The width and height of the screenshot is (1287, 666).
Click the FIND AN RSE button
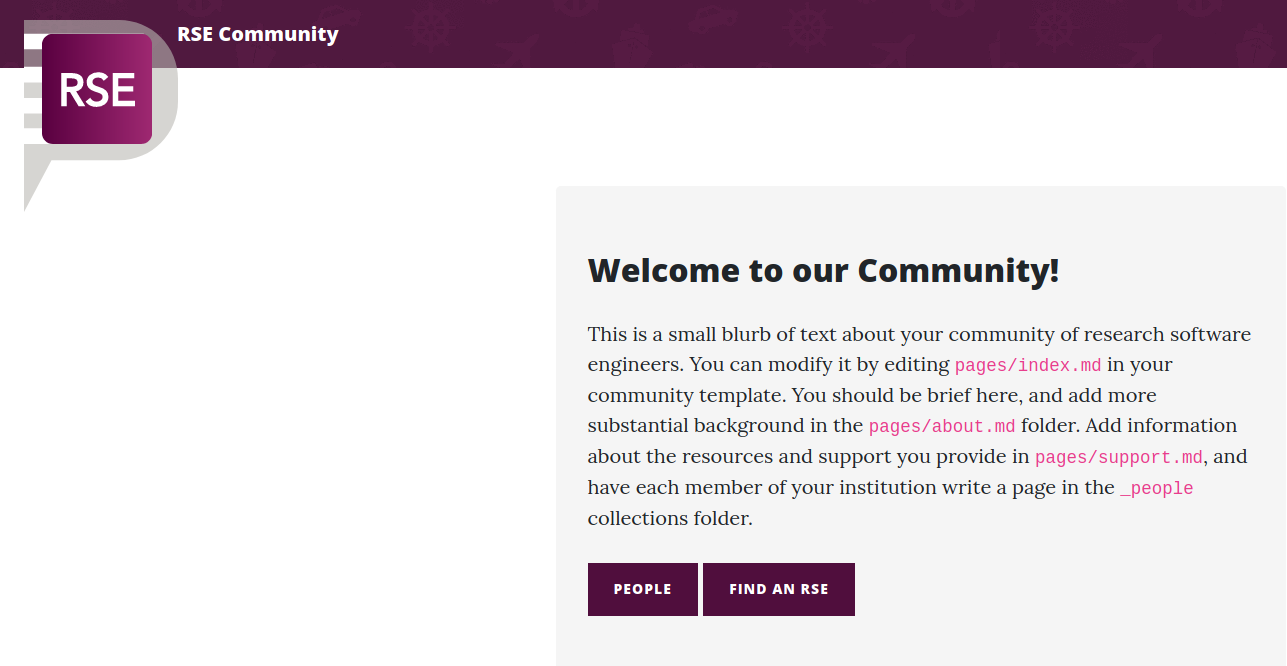(x=778, y=589)
